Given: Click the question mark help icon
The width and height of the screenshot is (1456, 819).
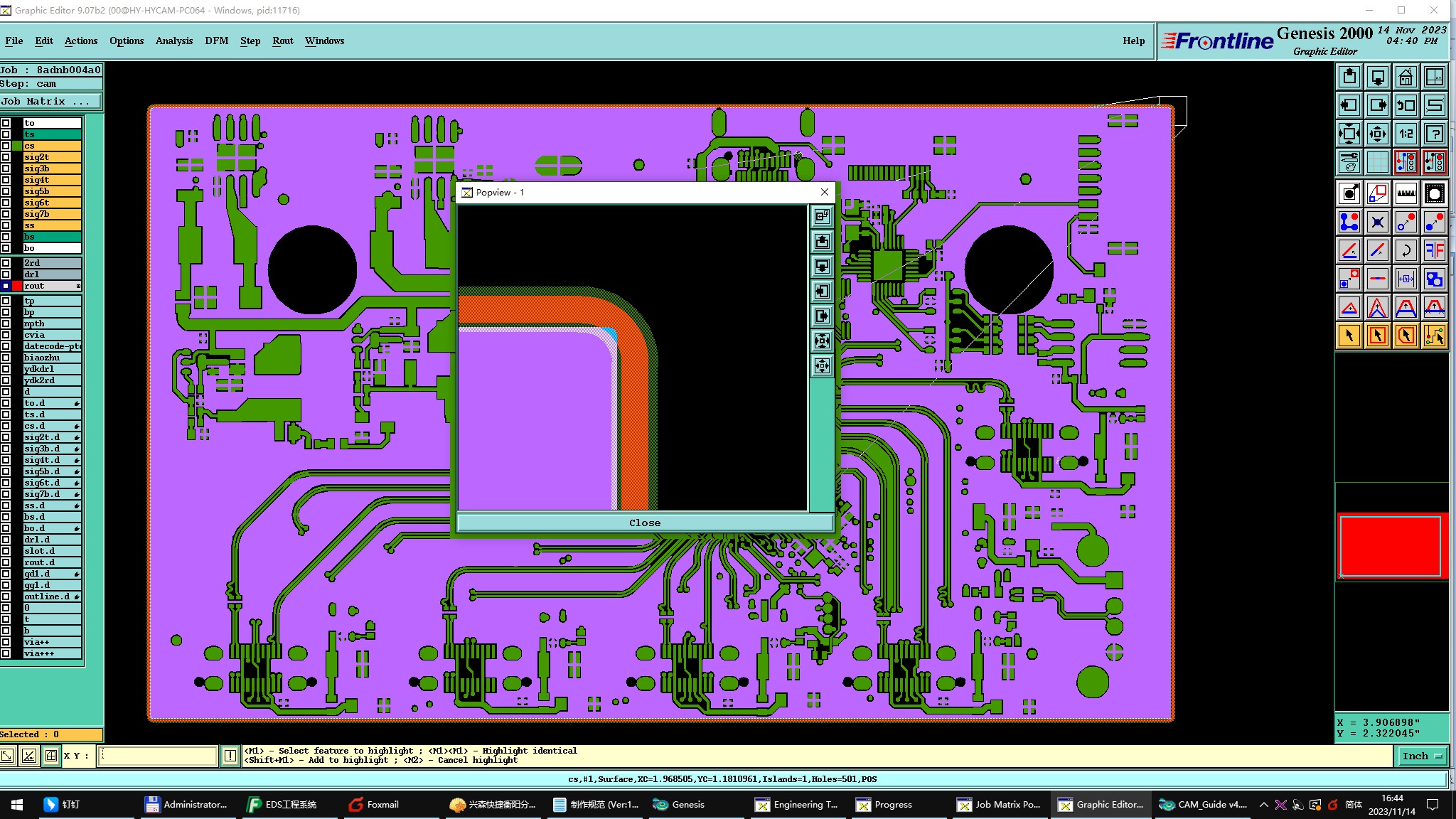Looking at the screenshot, I should tap(1435, 134).
